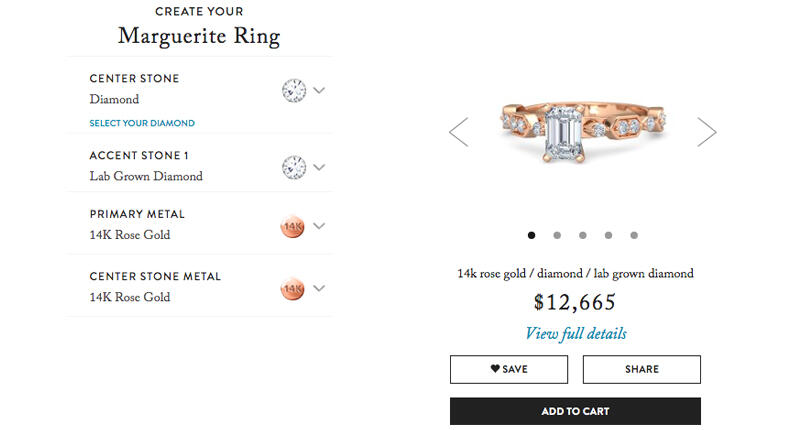
Task: Click the Accent Stone 1 diamond icon
Action: click(292, 167)
